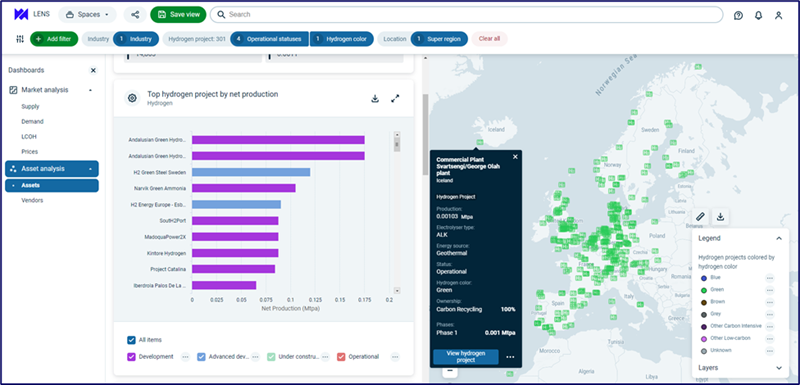Collapse the Legend panel

click(x=779, y=238)
